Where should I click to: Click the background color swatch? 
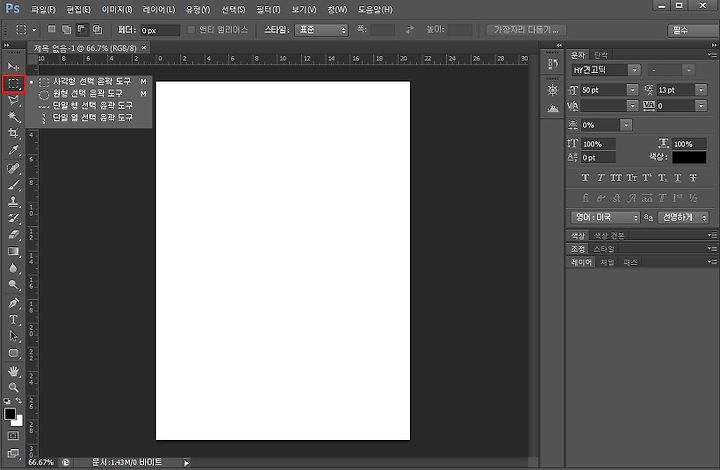point(19,421)
